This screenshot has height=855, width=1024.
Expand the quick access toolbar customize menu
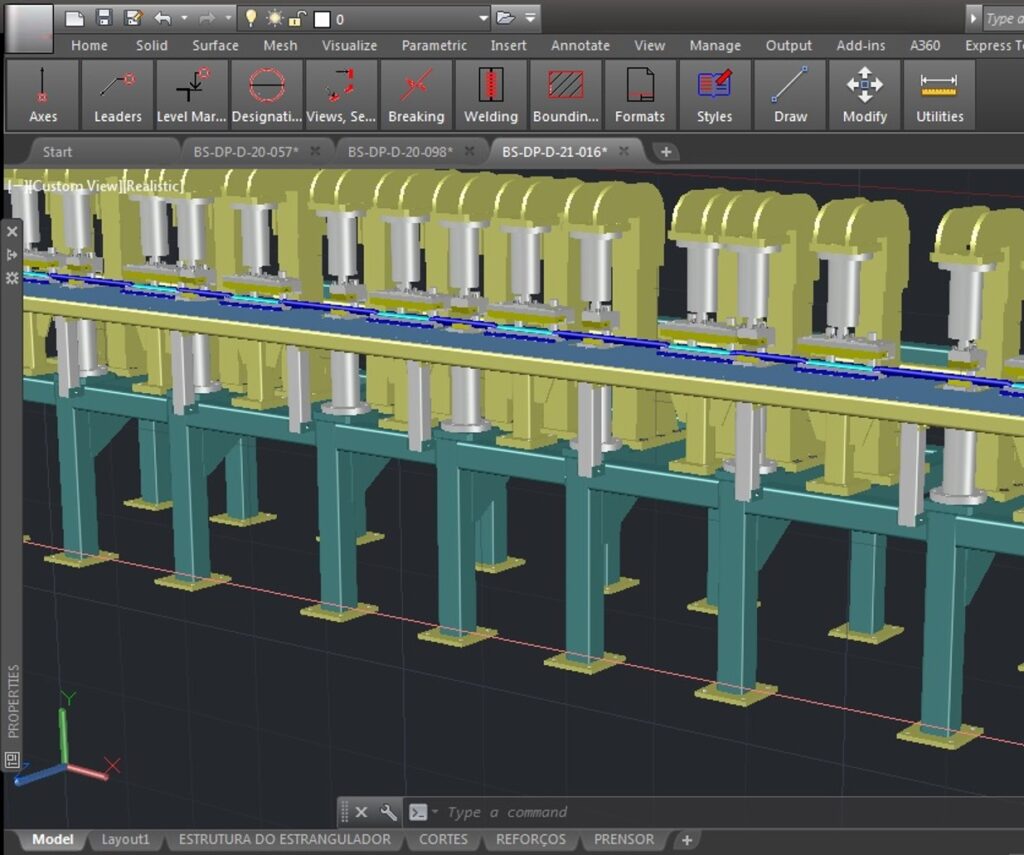coord(531,18)
